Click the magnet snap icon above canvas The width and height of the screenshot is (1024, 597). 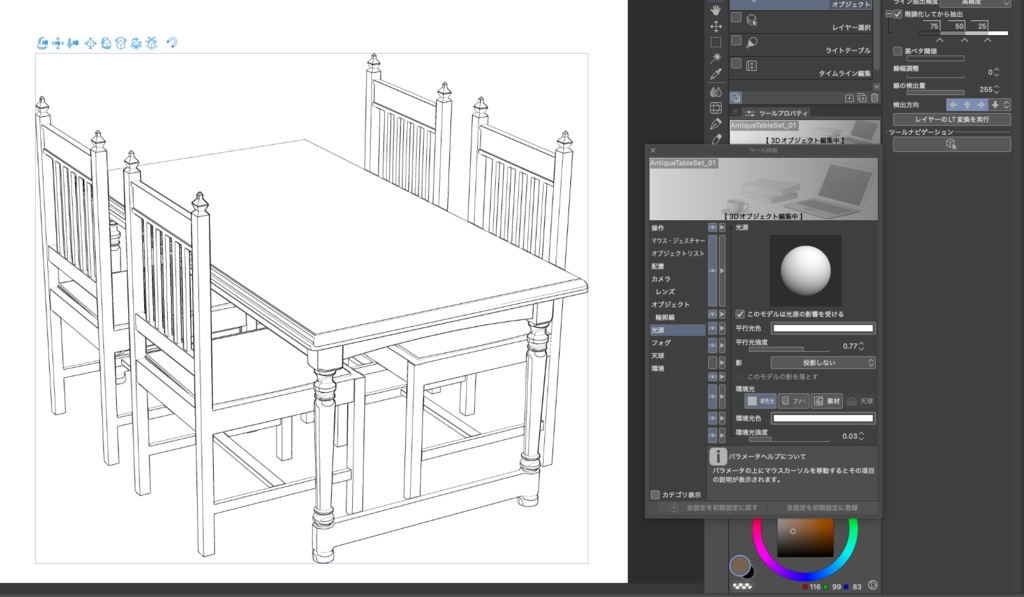coord(172,43)
